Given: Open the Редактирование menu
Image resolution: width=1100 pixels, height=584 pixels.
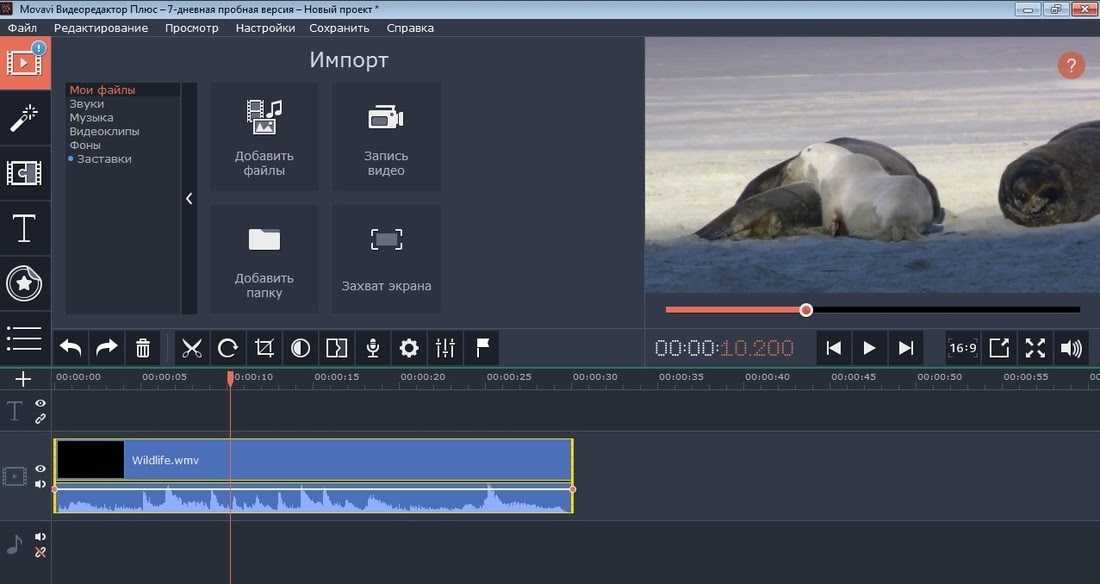Looking at the screenshot, I should click(101, 28).
